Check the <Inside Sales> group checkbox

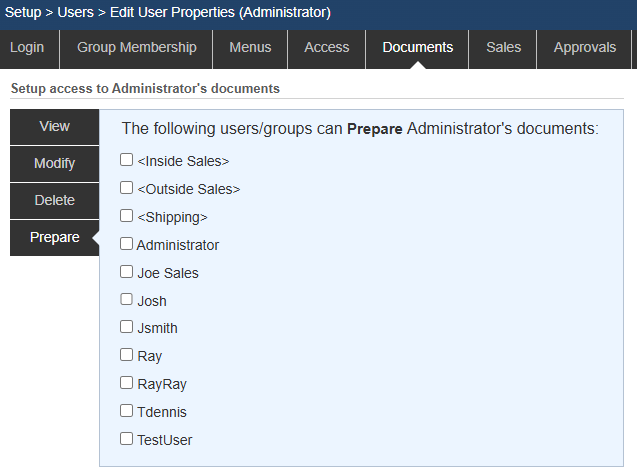click(127, 160)
